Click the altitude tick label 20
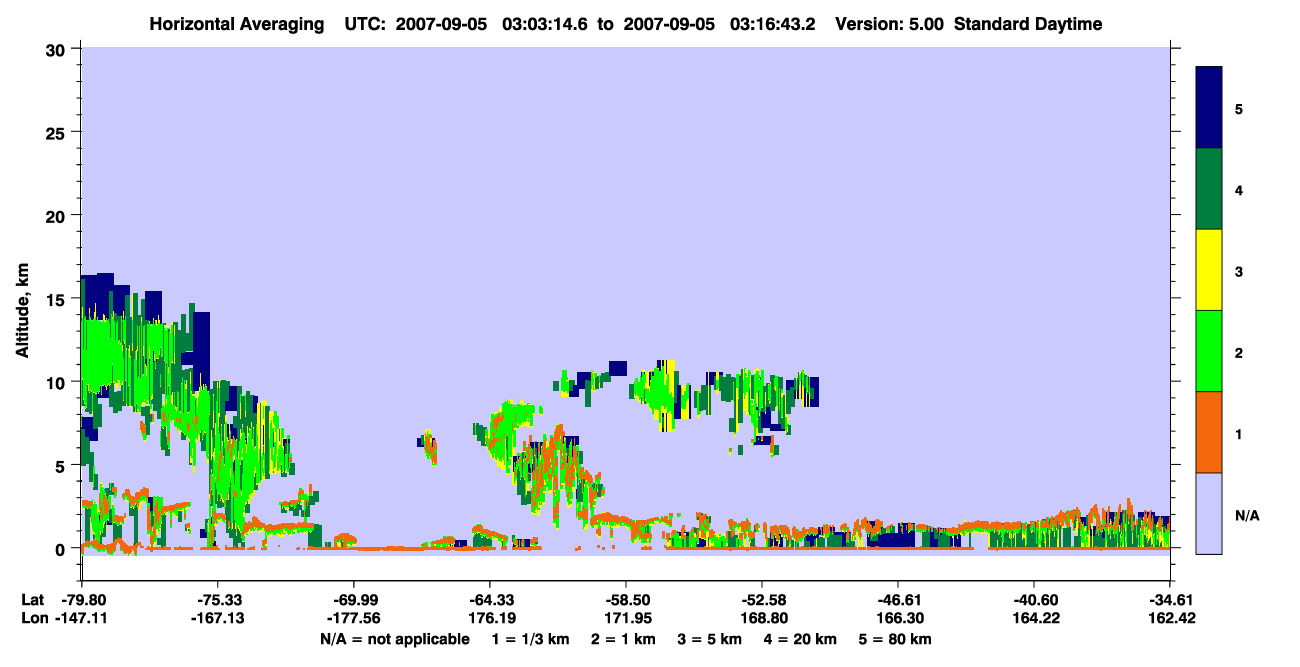 (57, 216)
